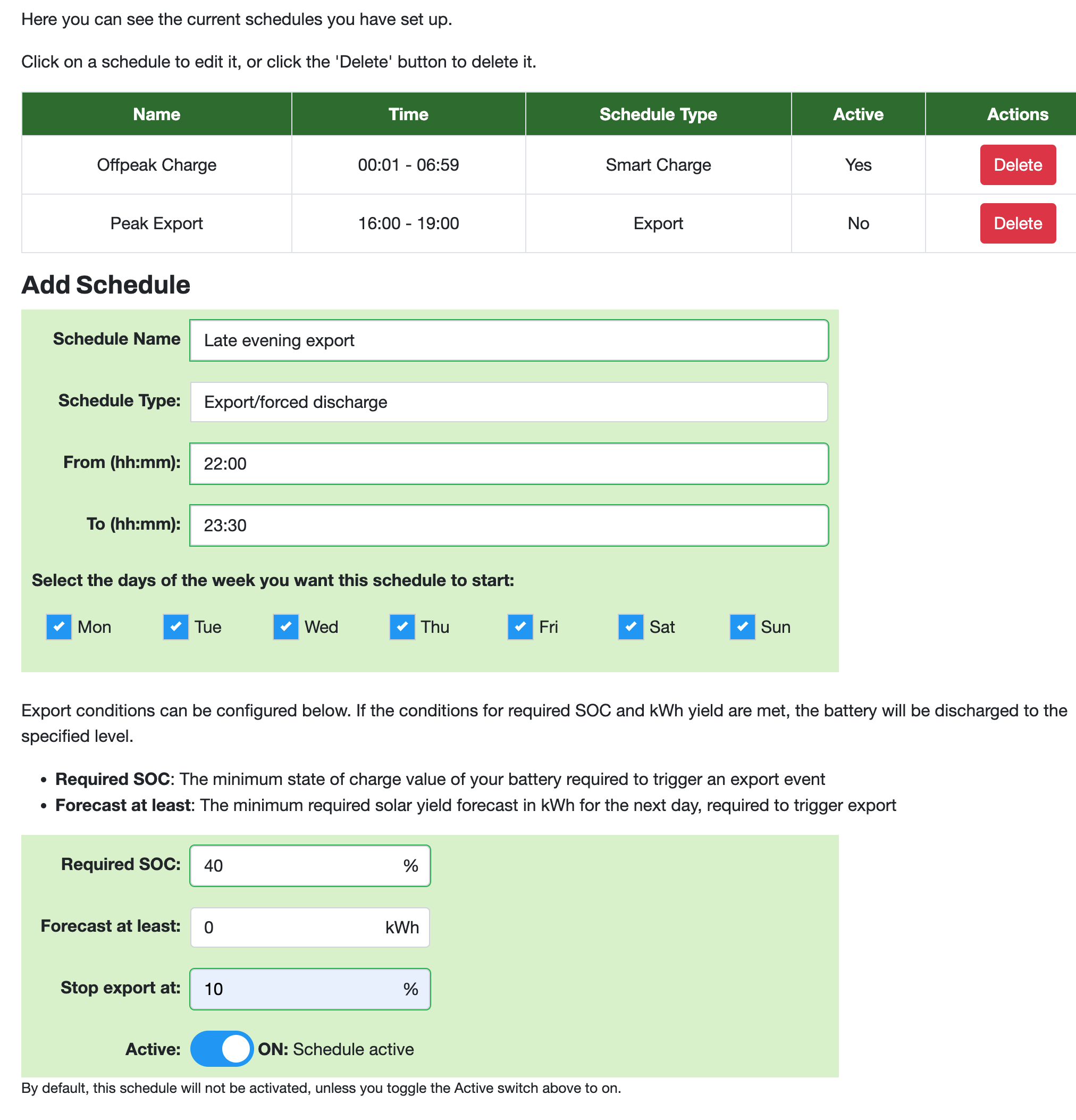1076x1120 pixels.
Task: Select the Forecast at least kWh field
Action: point(310,927)
